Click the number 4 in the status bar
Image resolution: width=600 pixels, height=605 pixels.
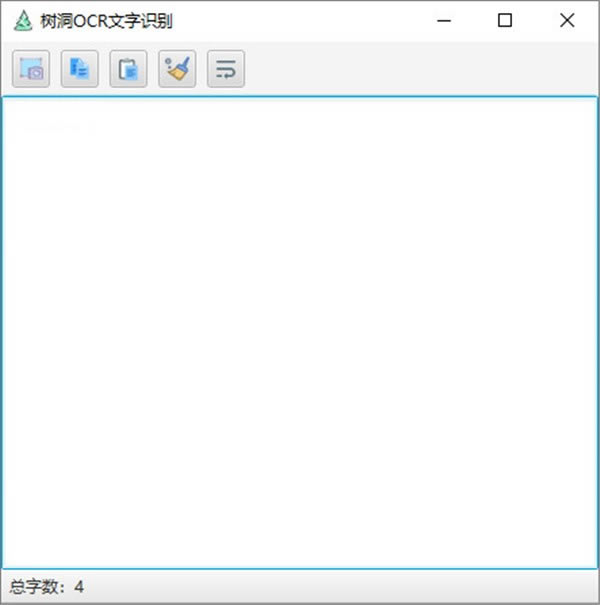[x=79, y=587]
